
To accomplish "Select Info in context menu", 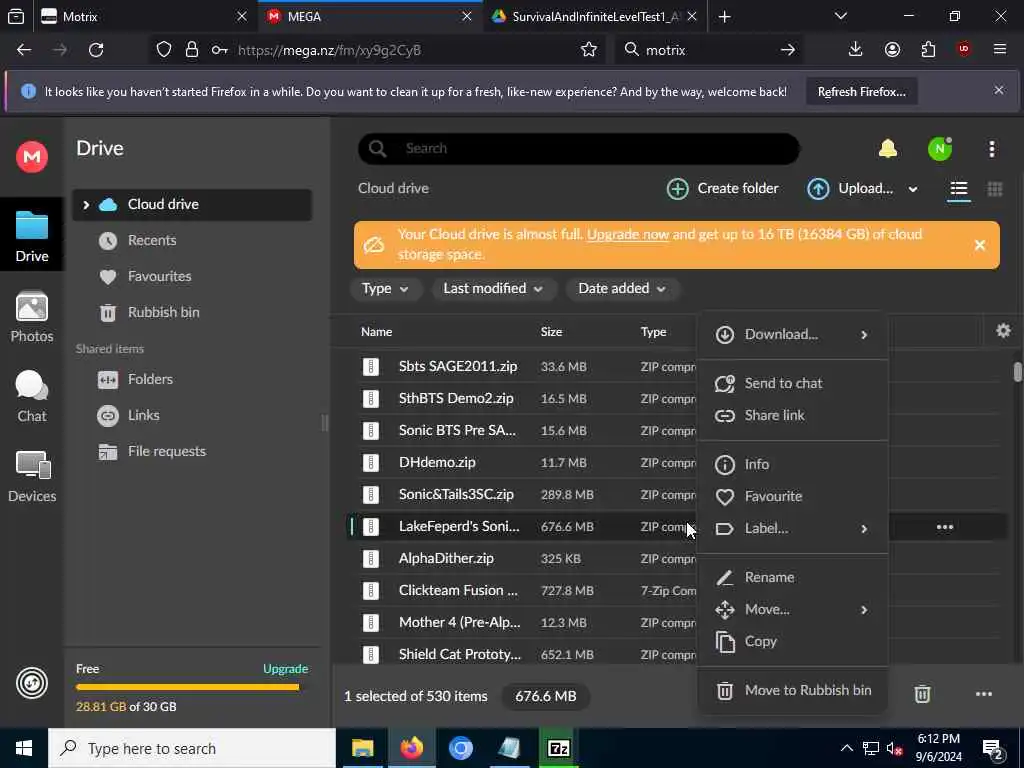I will point(792,464).
